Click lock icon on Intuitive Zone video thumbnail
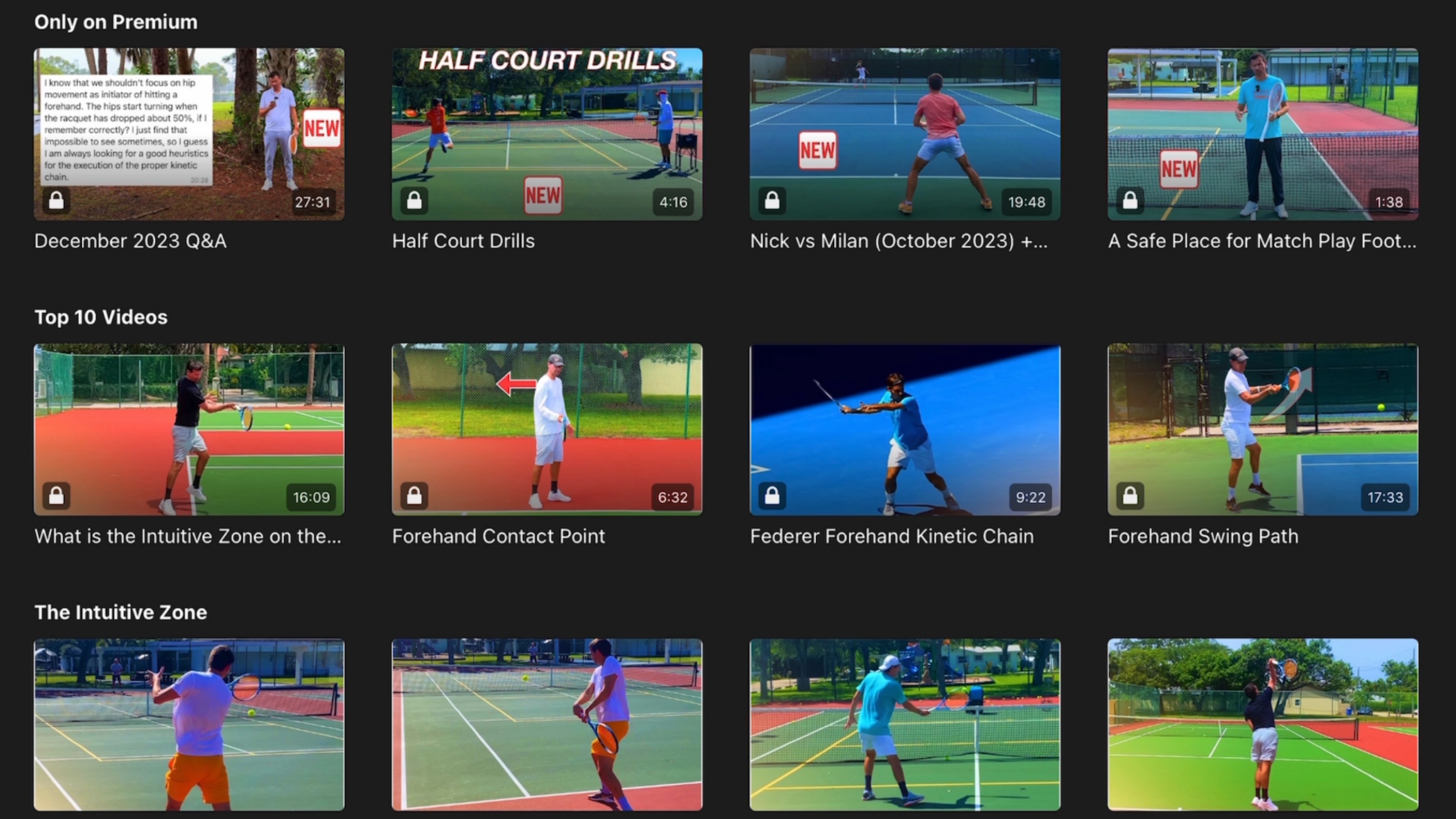1456x819 pixels. click(56, 496)
